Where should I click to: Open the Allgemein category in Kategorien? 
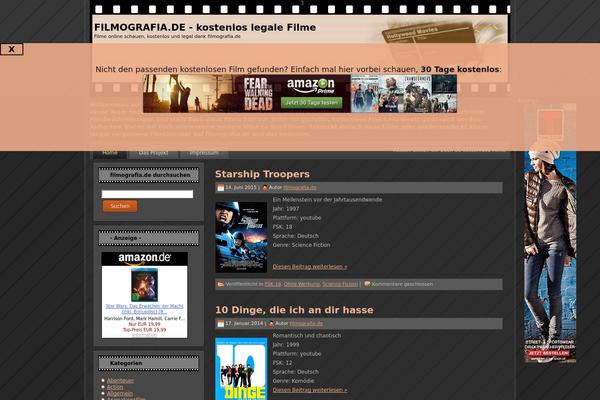click(x=120, y=393)
